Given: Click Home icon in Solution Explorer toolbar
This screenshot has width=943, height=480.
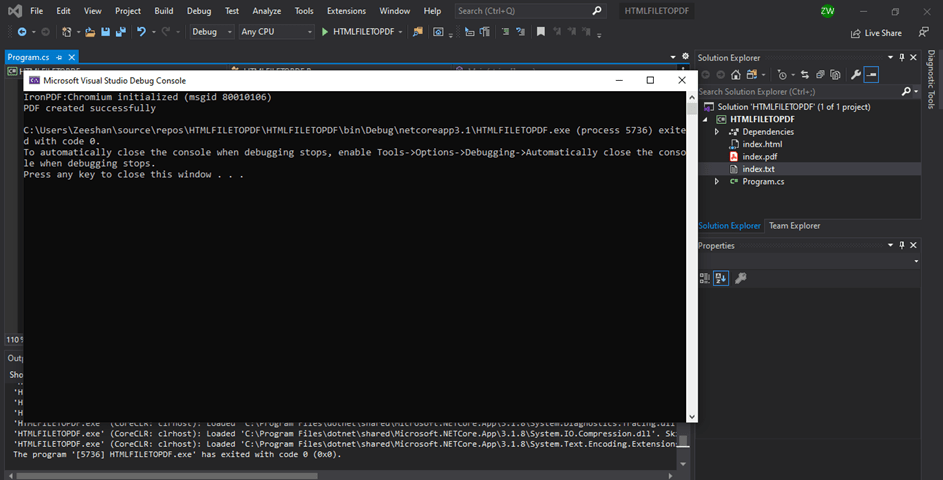Looking at the screenshot, I should click(x=736, y=75).
